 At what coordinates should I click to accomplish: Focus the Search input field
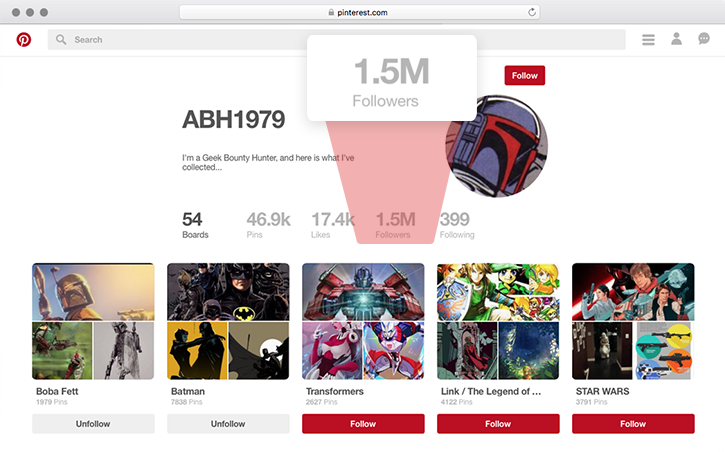337,40
